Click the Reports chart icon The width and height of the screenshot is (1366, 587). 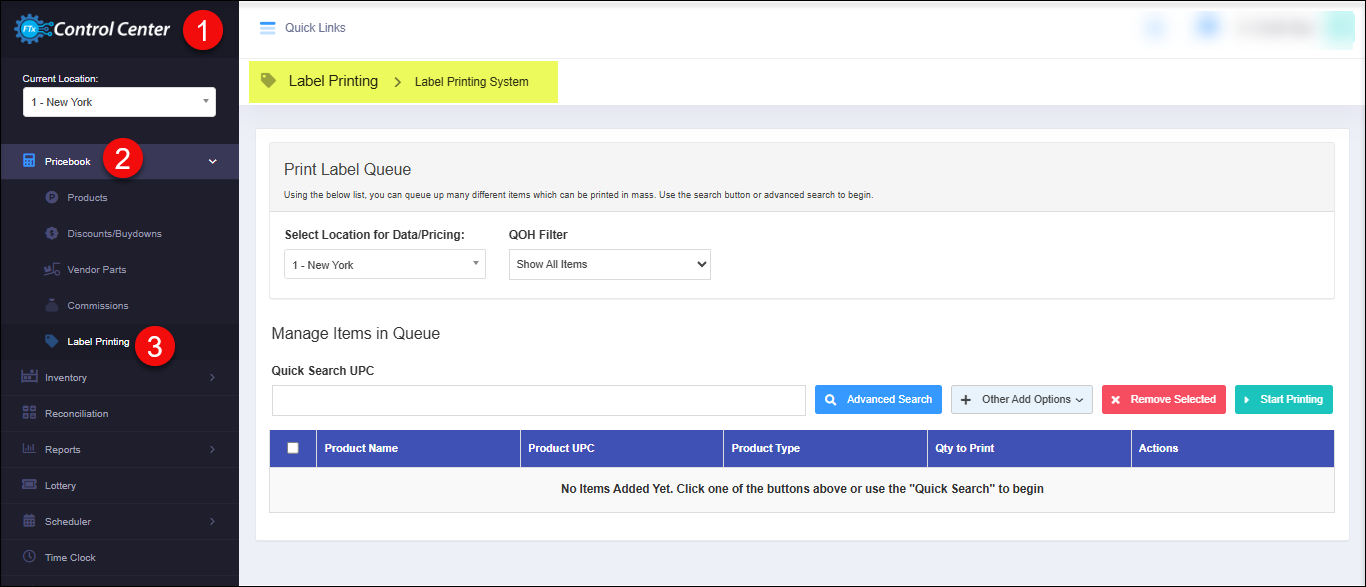29,449
